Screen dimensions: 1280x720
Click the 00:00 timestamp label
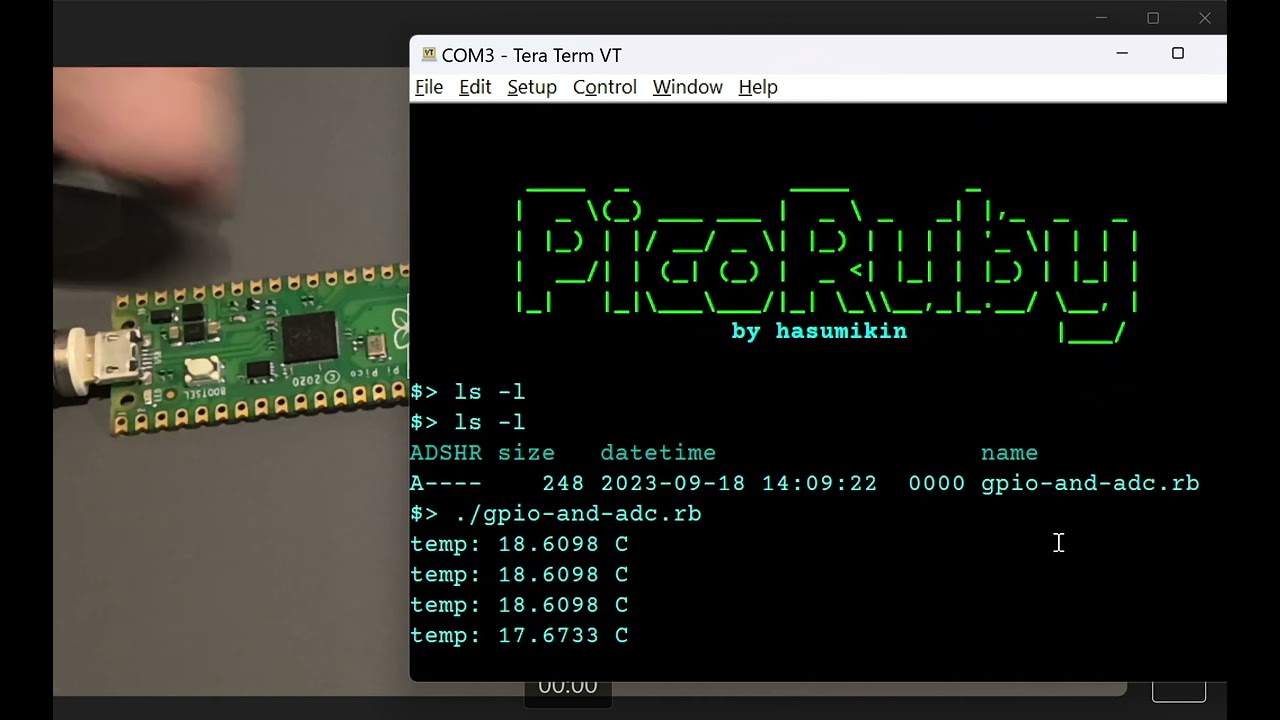click(567, 687)
